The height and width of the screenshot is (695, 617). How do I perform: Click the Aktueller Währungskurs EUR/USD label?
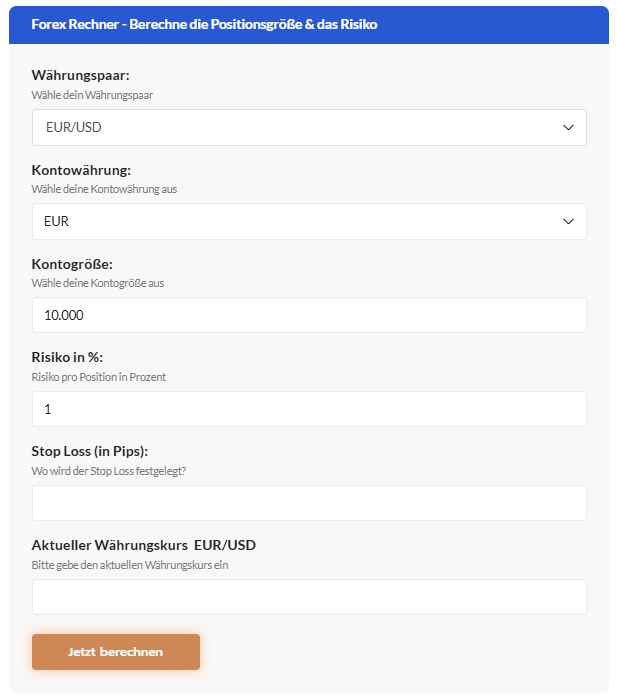(x=144, y=545)
